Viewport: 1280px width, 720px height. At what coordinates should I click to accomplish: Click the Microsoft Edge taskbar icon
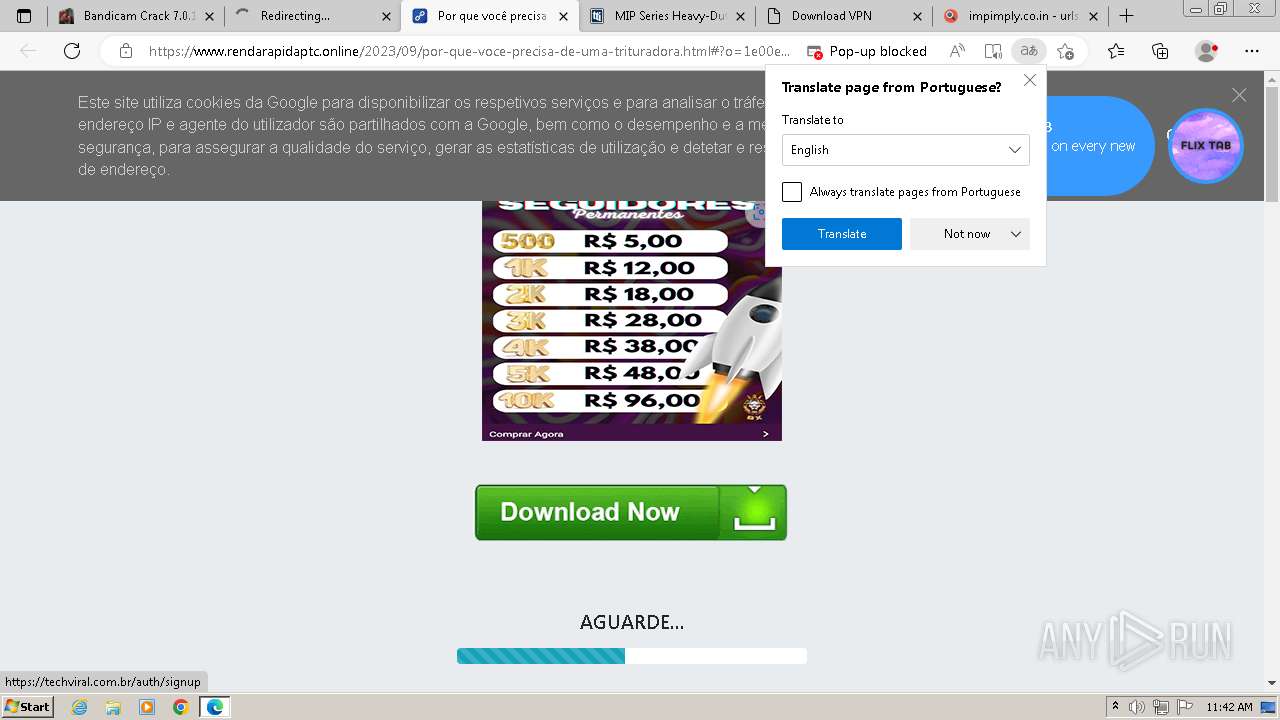[214, 707]
